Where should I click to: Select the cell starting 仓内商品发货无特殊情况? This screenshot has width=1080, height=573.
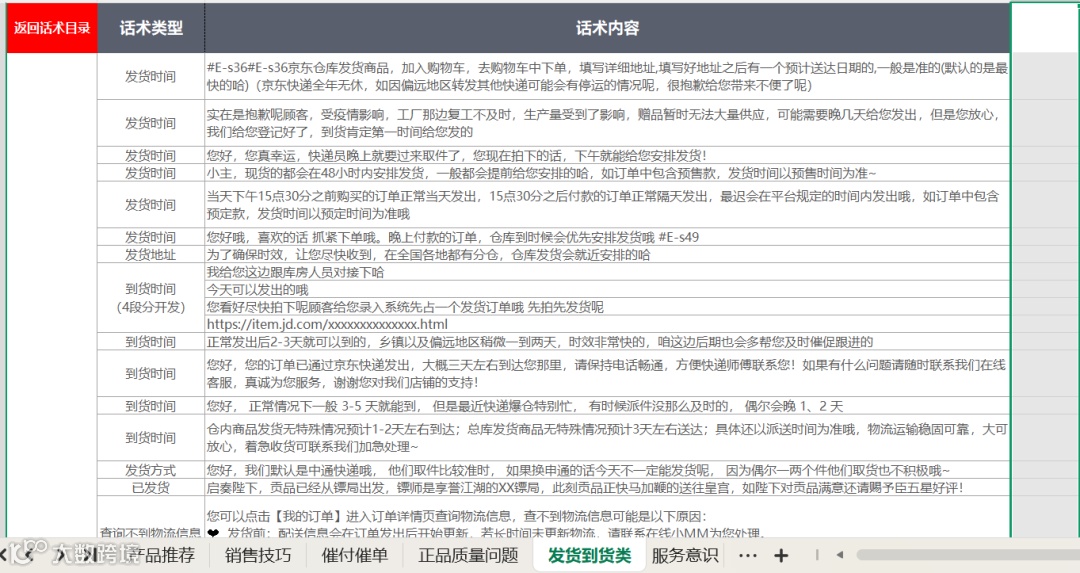[608, 437]
